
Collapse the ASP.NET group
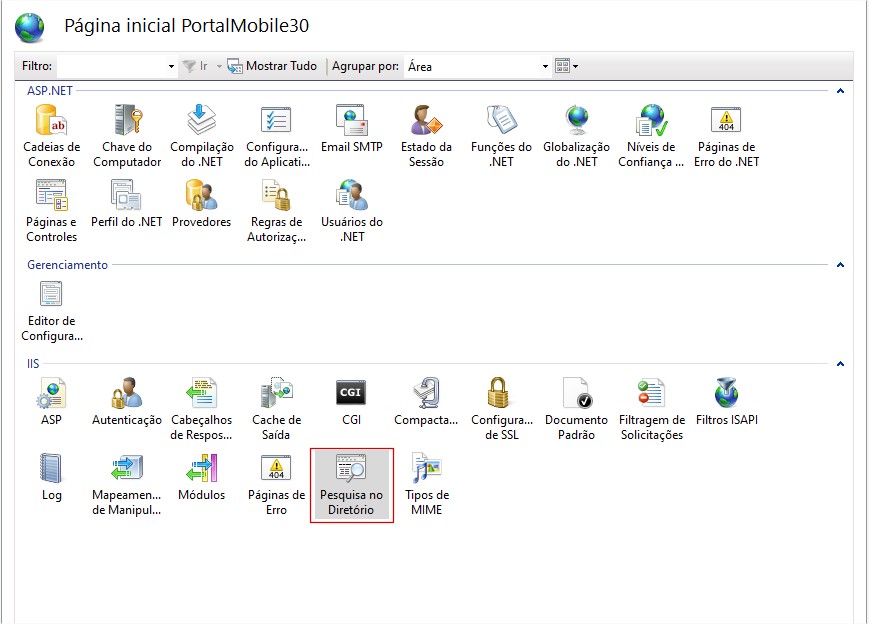click(840, 91)
